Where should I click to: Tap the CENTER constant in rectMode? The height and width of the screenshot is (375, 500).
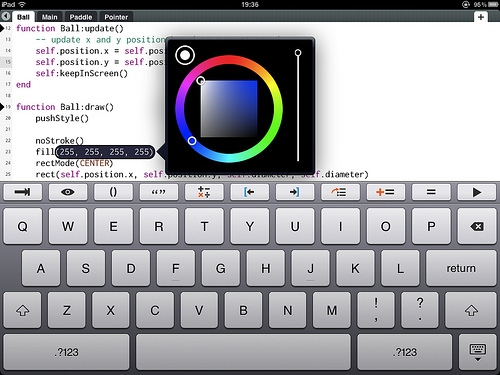pyautogui.click(x=95, y=163)
